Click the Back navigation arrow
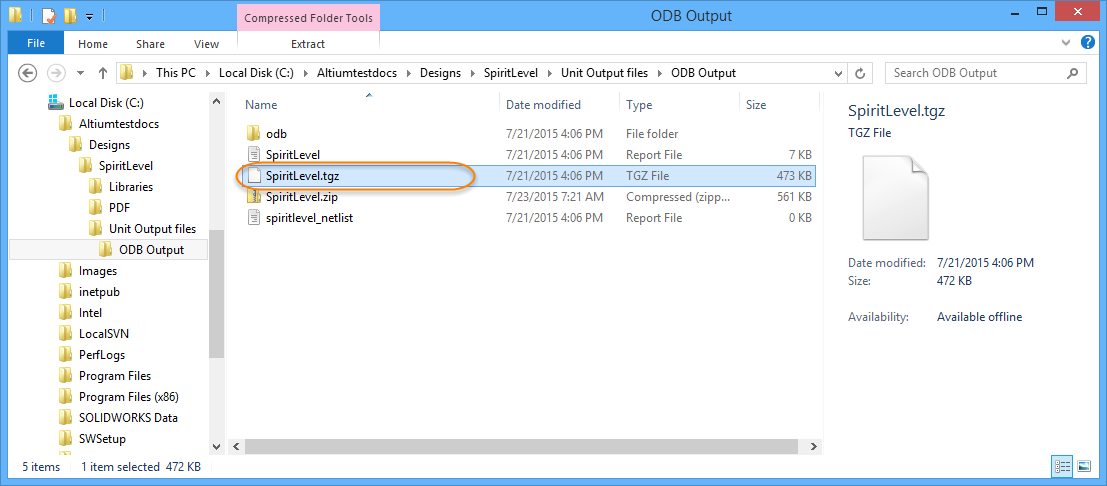This screenshot has width=1107, height=486. click(28, 73)
